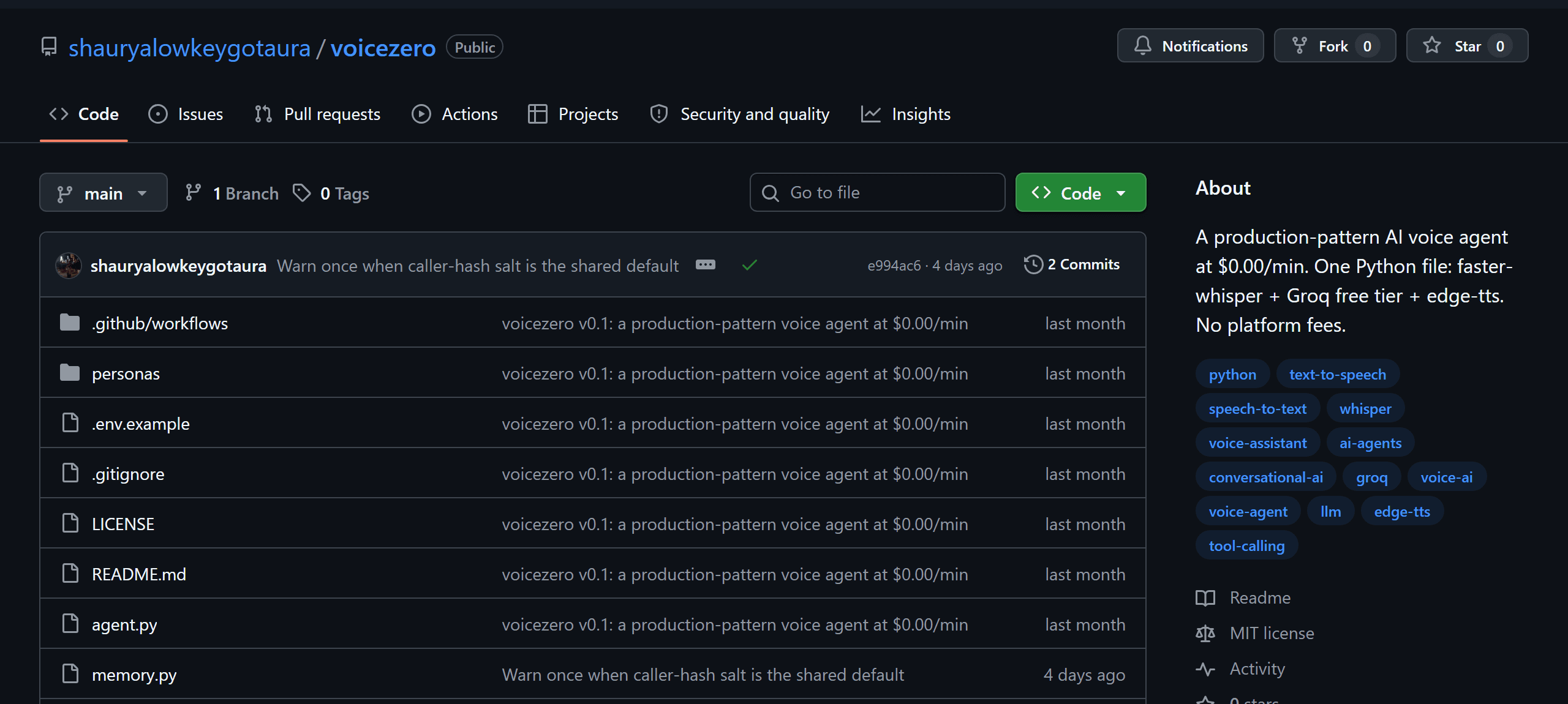This screenshot has width=1568, height=704.
Task: Click the edge-tts topic tag
Action: pos(1402,511)
